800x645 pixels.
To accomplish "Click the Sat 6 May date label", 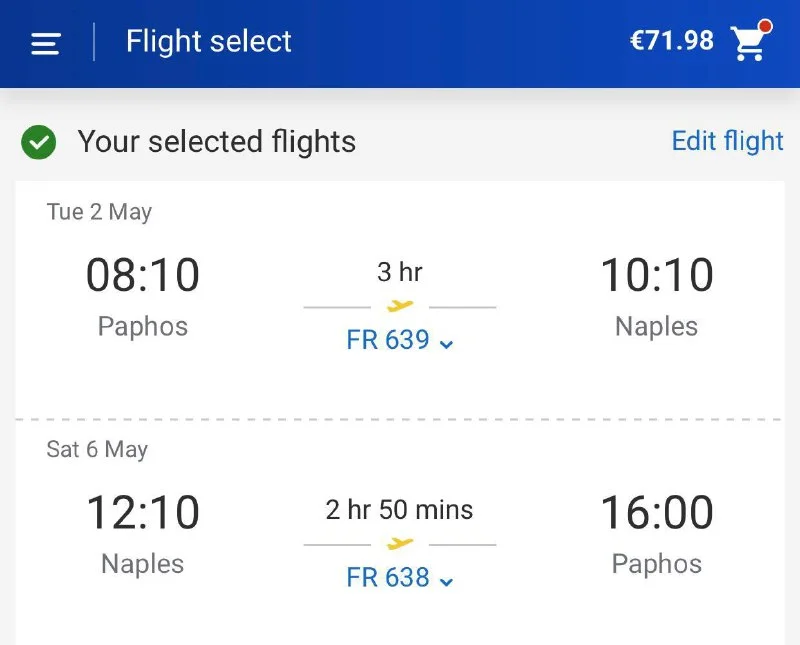I will 97,449.
